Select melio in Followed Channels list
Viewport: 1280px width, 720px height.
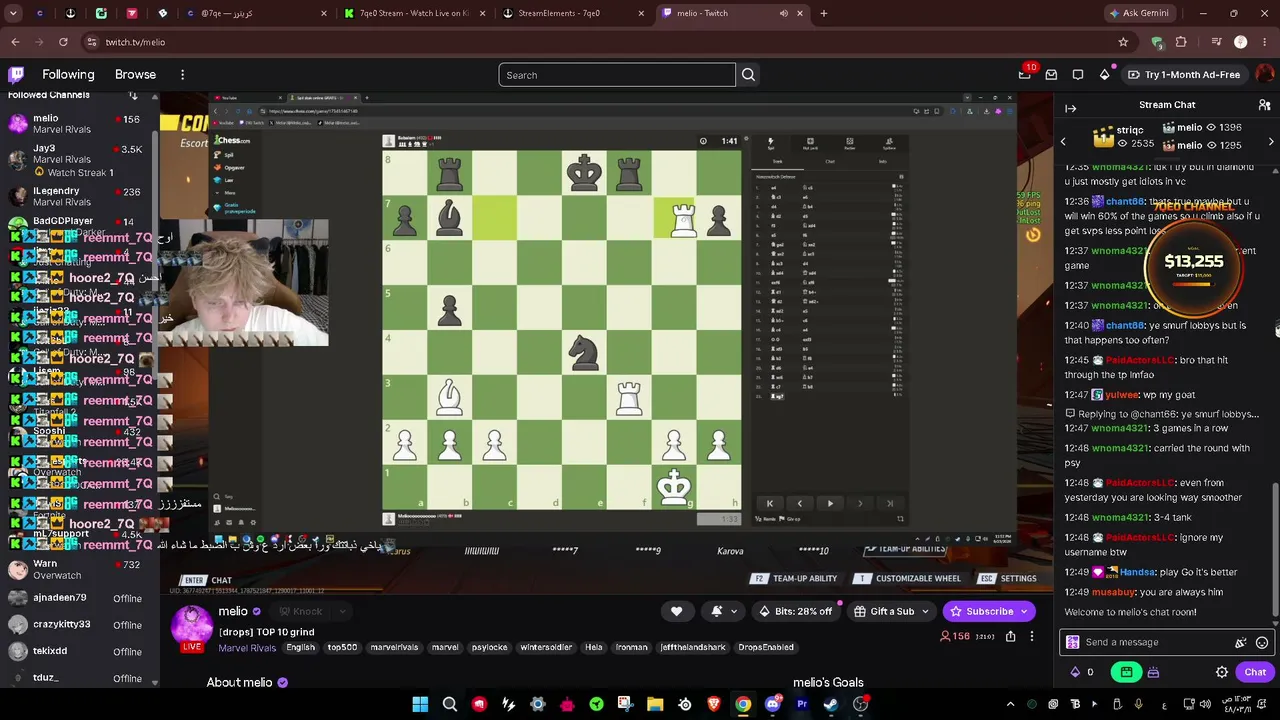(78, 124)
